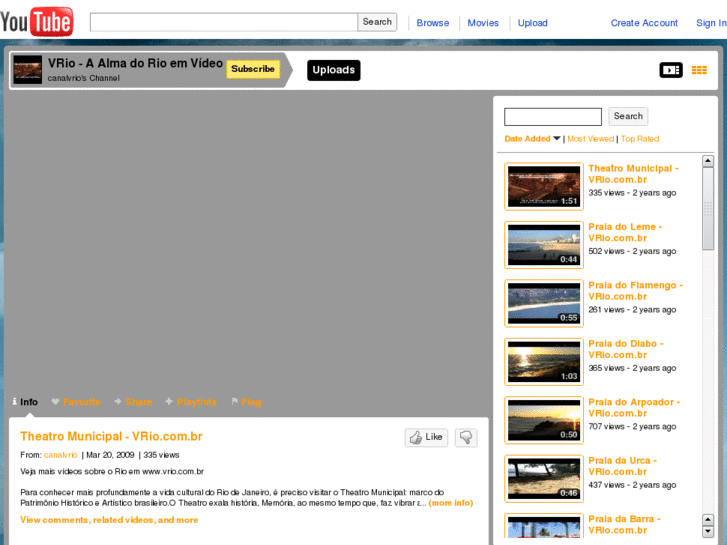The height and width of the screenshot is (545, 727).
Task: Click Praia do Flamengo 0:55 thumbnail
Action: click(544, 303)
